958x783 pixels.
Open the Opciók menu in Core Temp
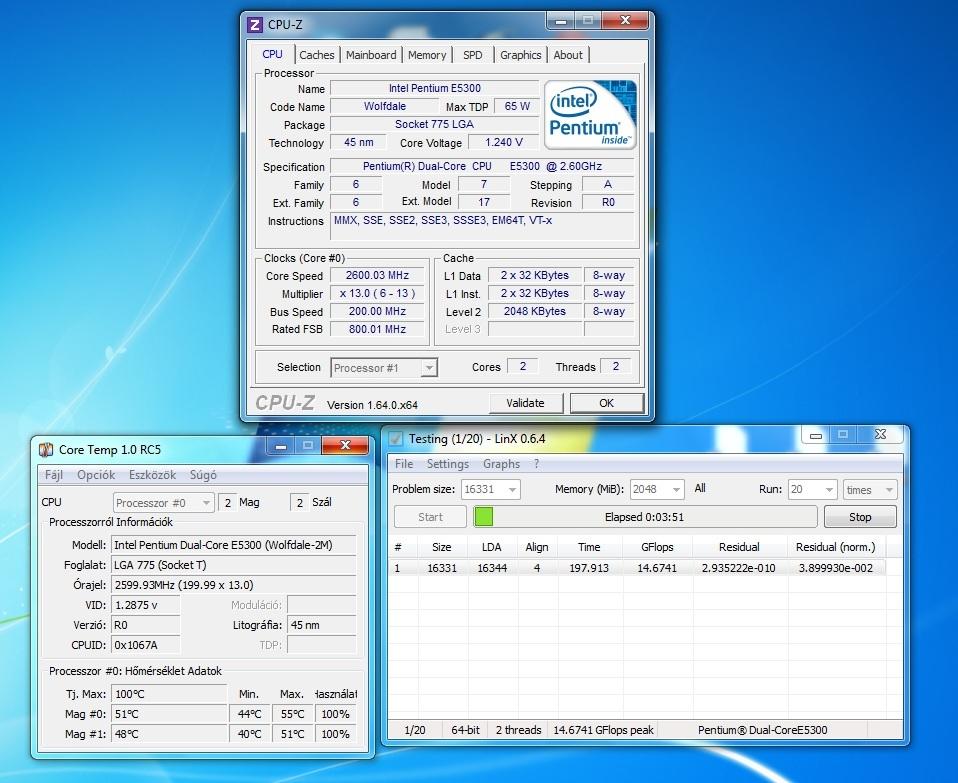(96, 475)
